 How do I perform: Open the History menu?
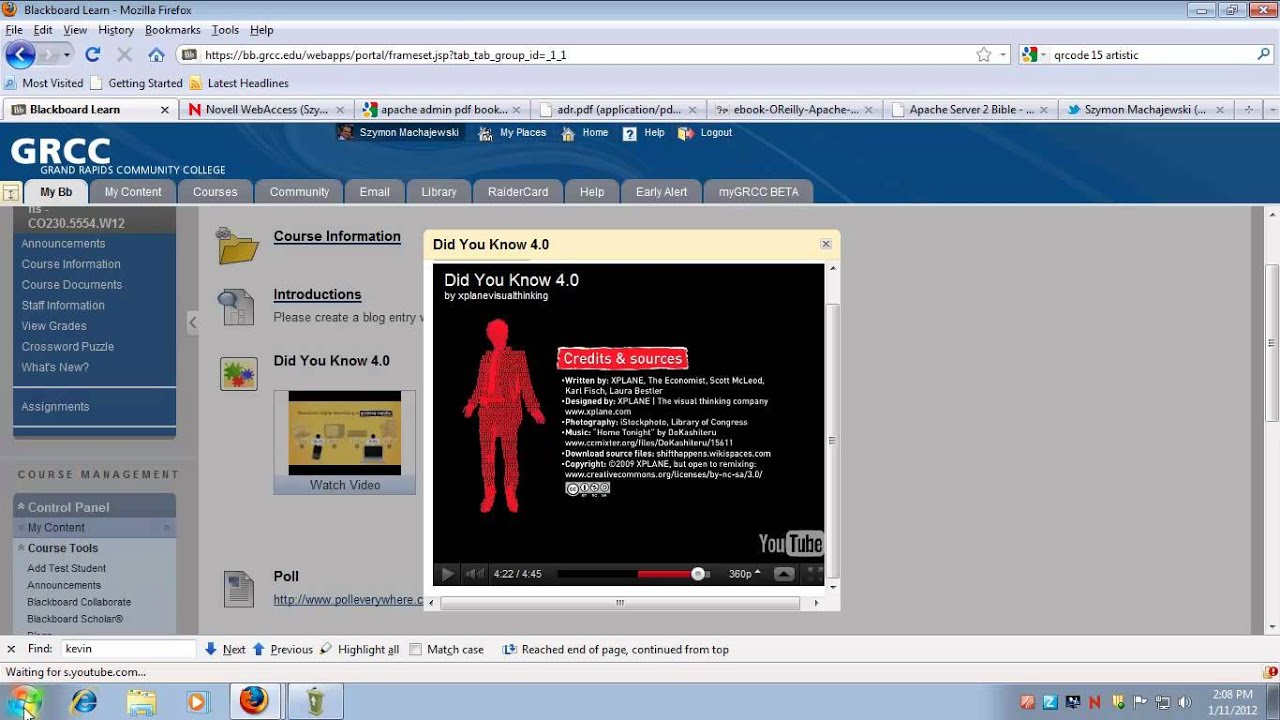click(x=116, y=30)
